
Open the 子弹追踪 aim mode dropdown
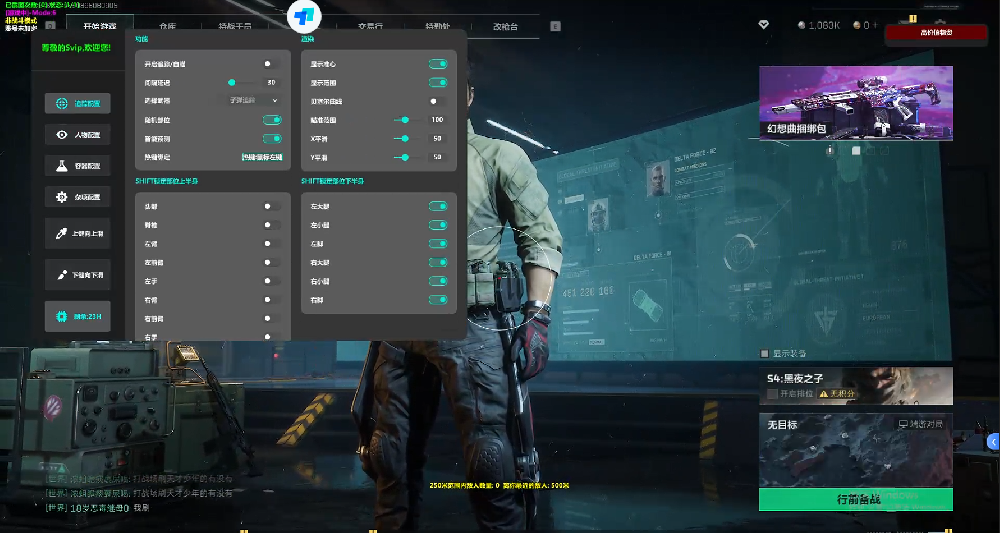253,101
